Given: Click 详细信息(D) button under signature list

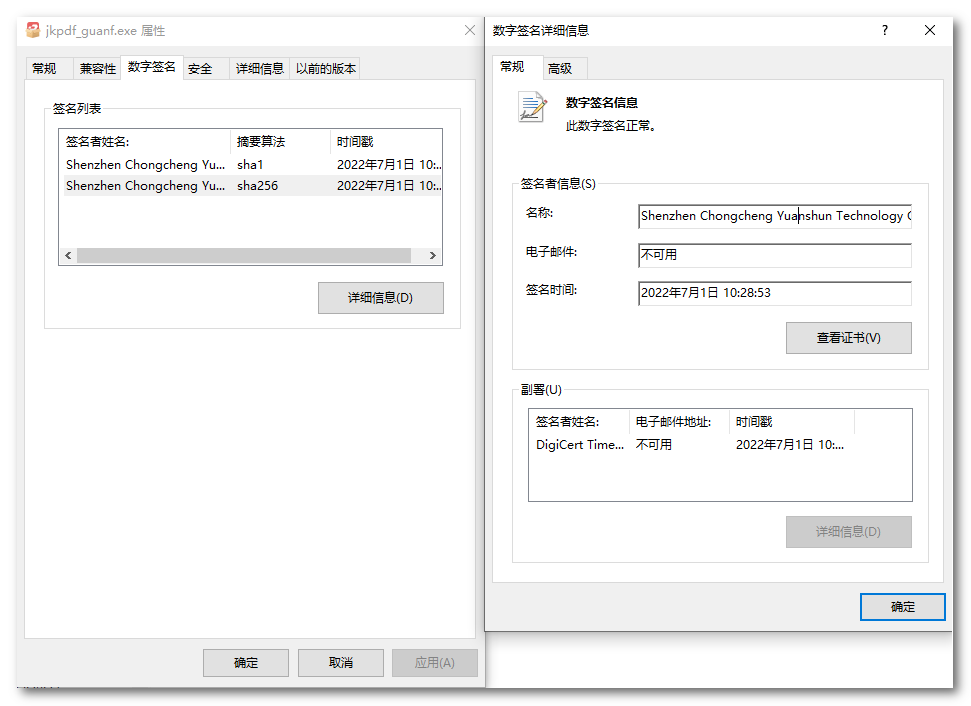Looking at the screenshot, I should [x=380, y=298].
